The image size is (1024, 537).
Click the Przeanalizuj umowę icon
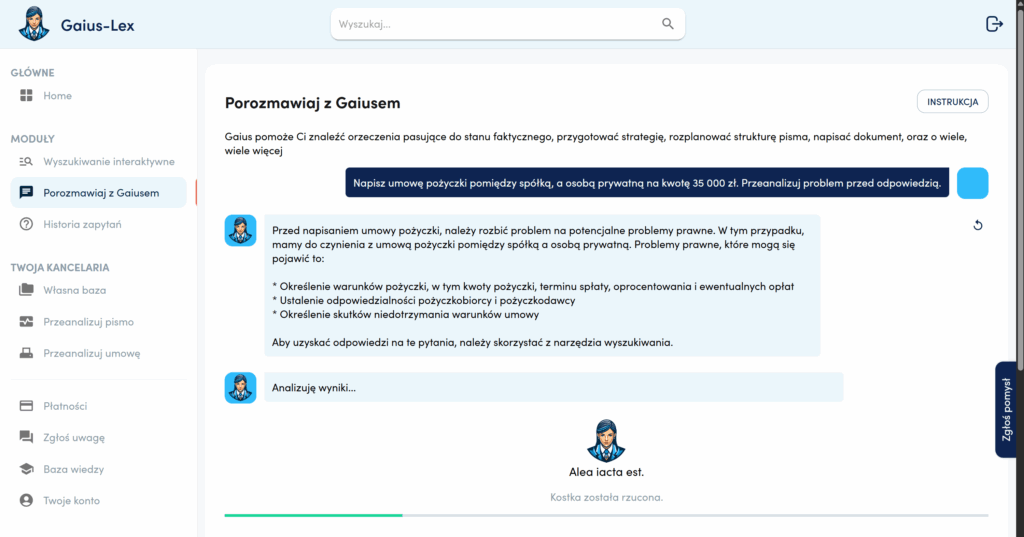coord(26,353)
